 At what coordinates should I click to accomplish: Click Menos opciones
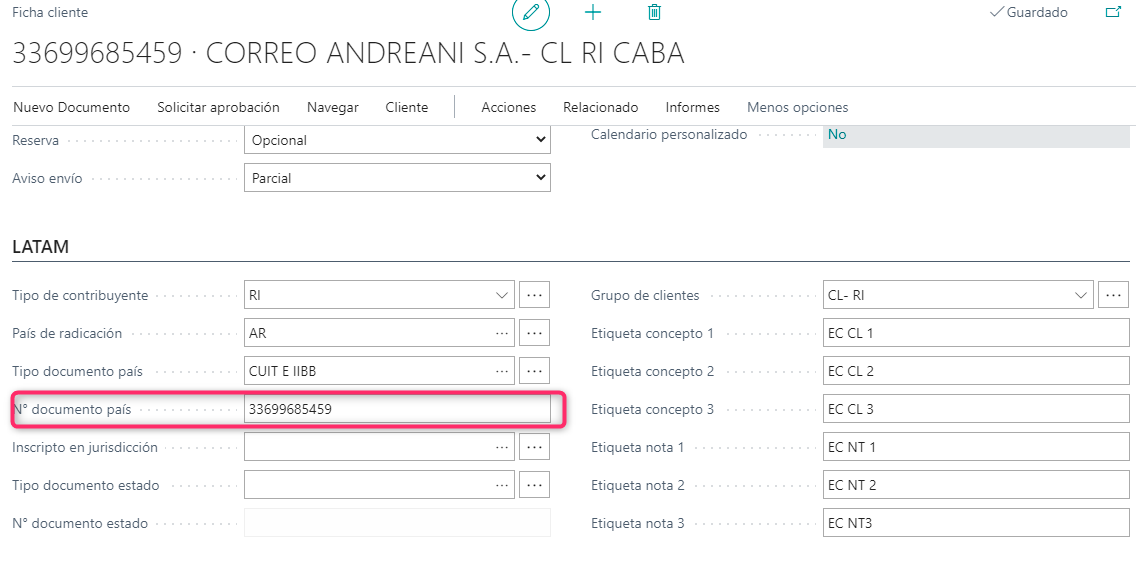point(797,107)
